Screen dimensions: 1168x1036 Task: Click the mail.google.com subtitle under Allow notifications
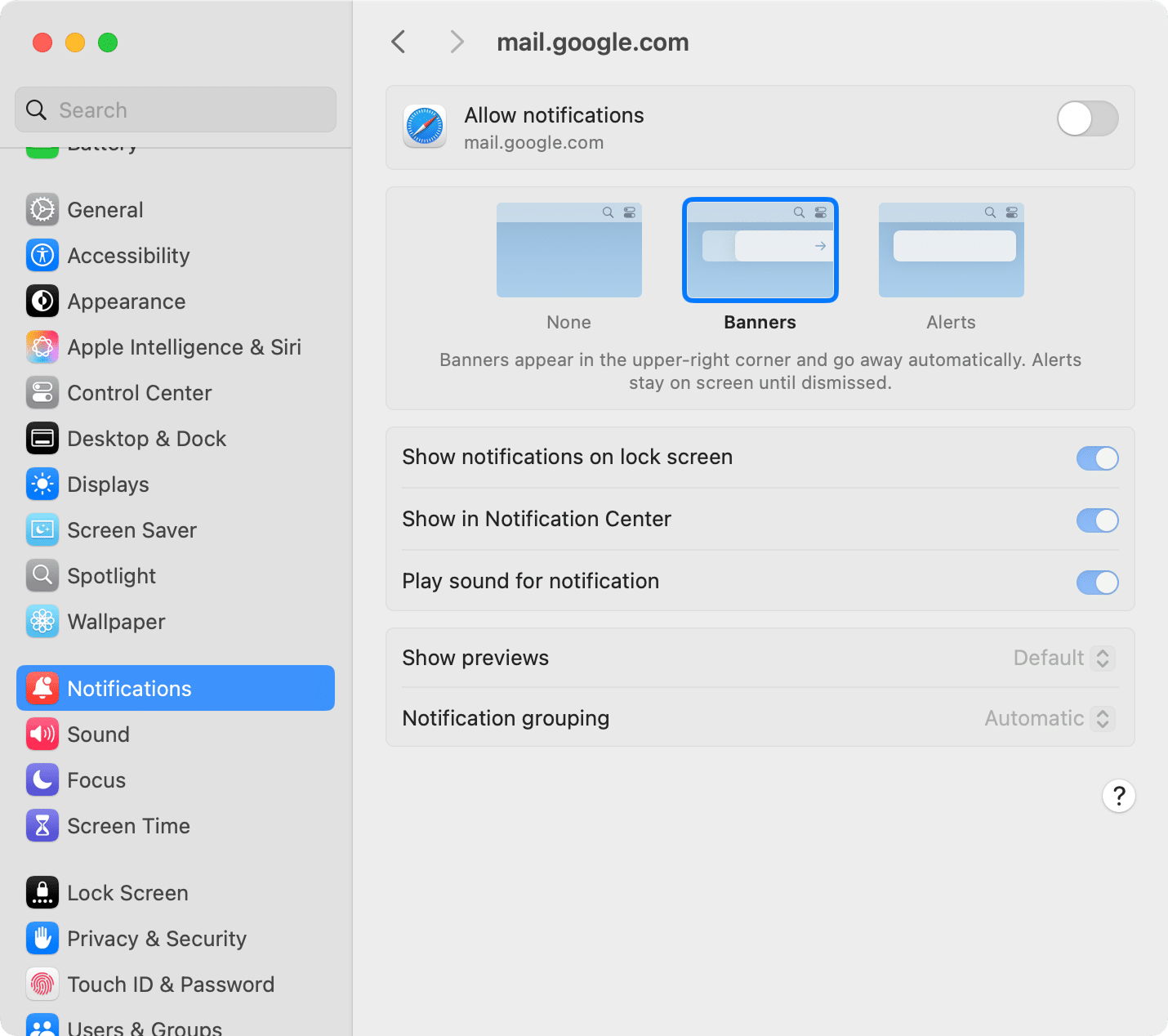[534, 143]
